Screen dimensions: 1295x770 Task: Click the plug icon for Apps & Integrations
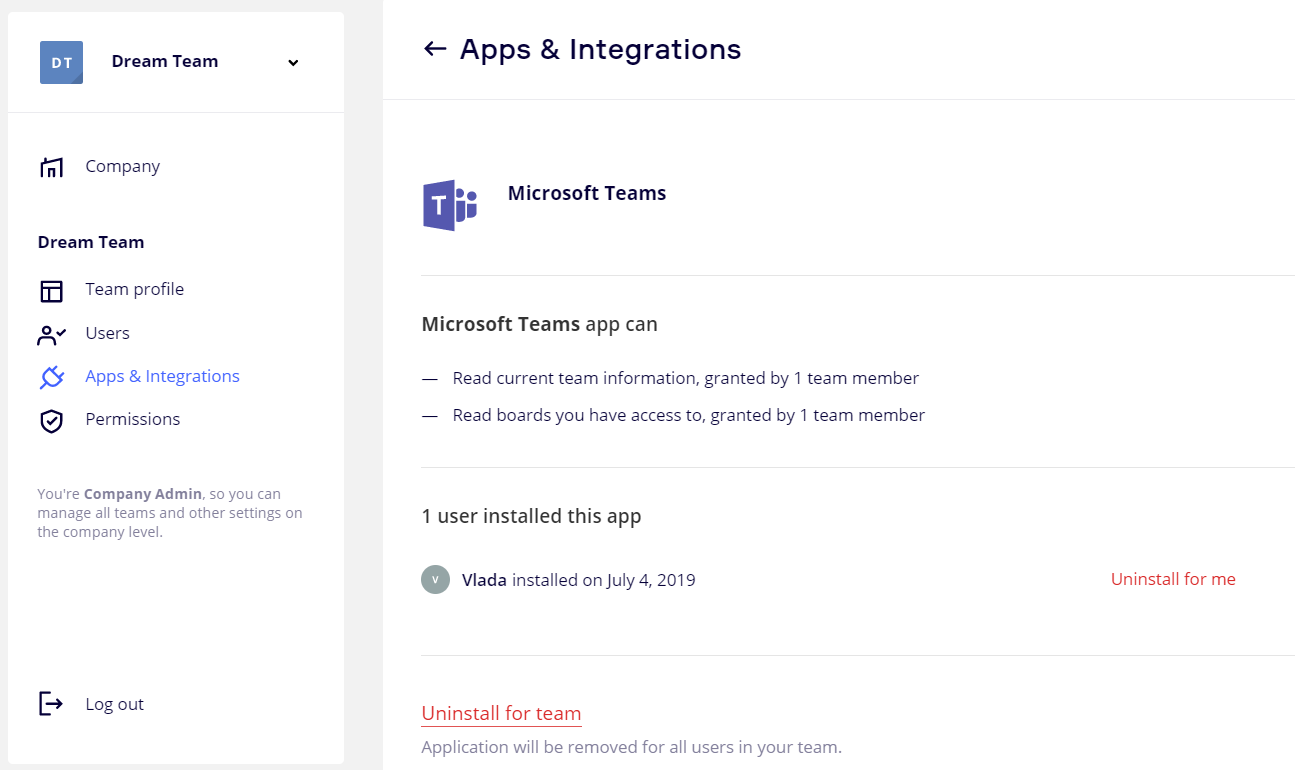point(51,377)
